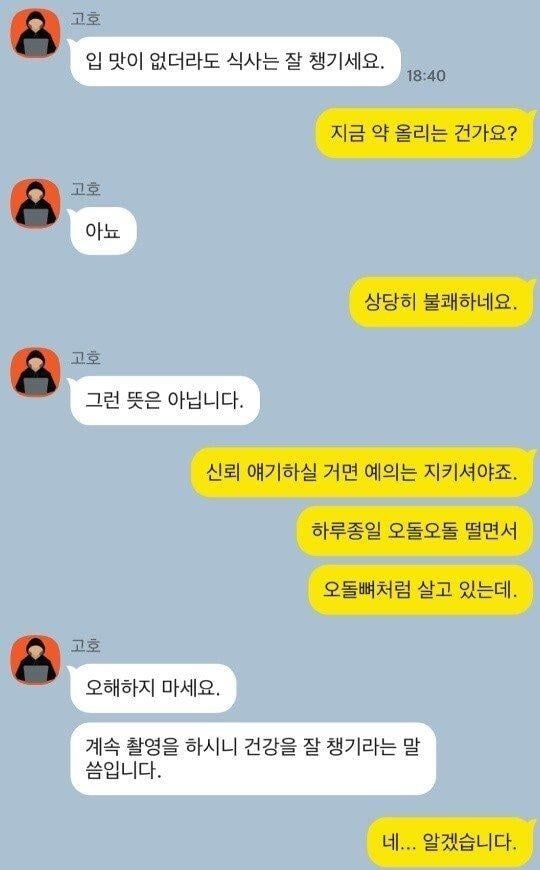
Task: Open 고호 avatar beside 그런 뜻은 아닙니다 message
Action: [x=36, y=372]
